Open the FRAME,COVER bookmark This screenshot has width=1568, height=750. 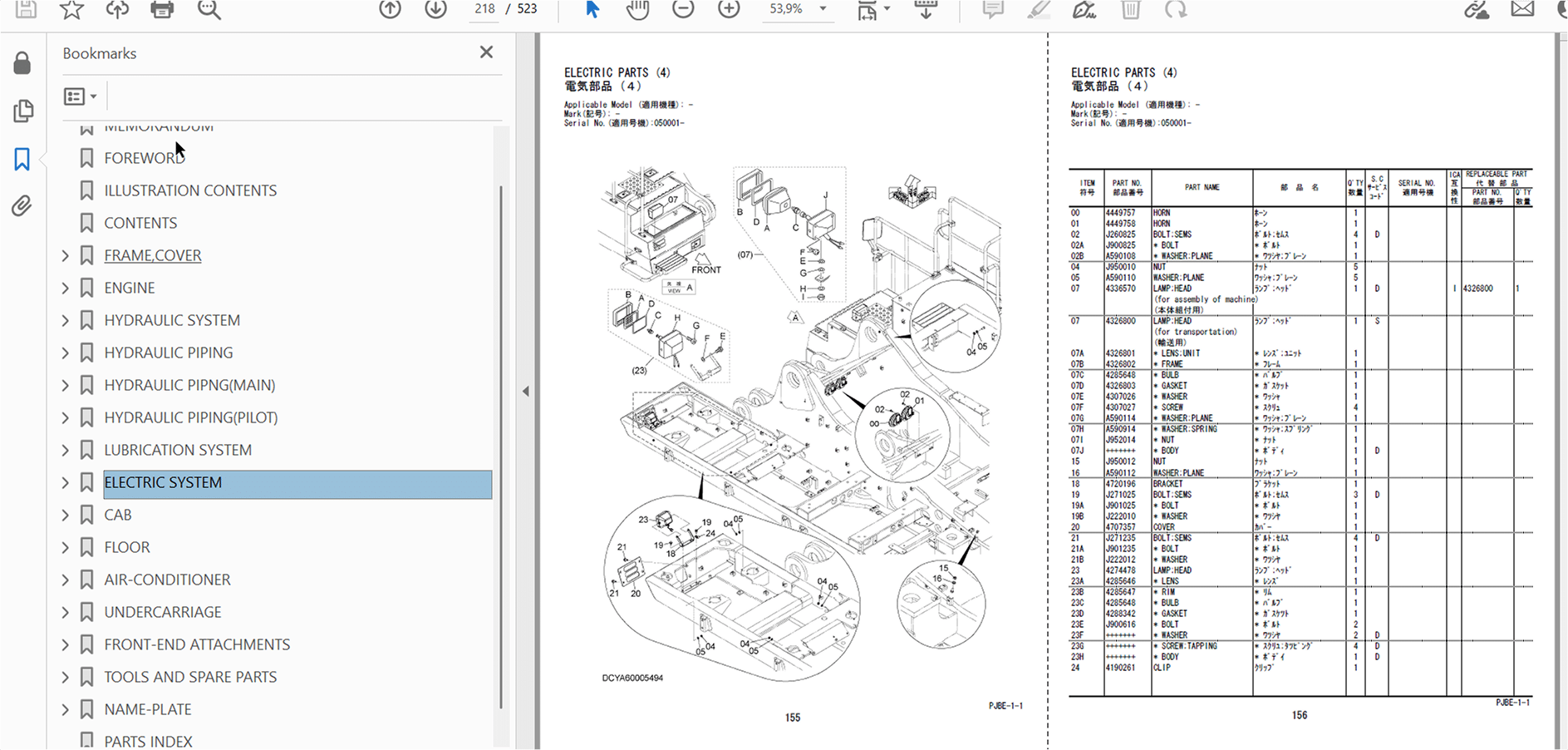152,255
